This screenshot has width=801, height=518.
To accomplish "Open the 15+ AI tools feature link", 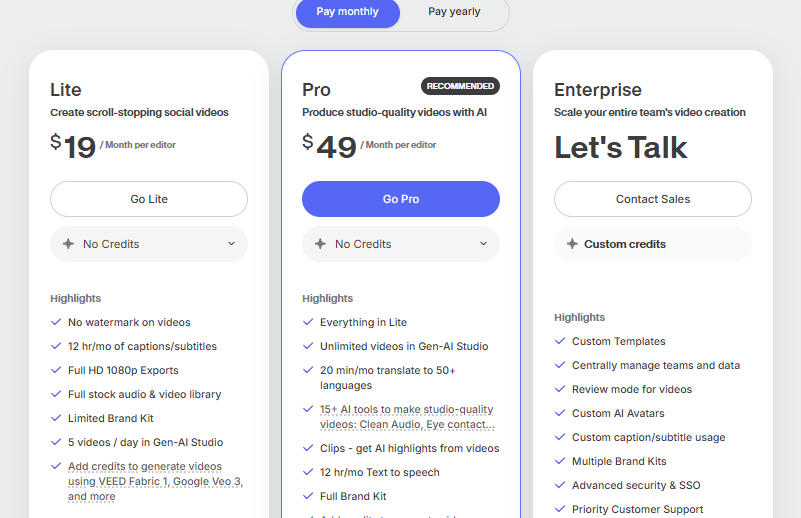I will (x=406, y=417).
